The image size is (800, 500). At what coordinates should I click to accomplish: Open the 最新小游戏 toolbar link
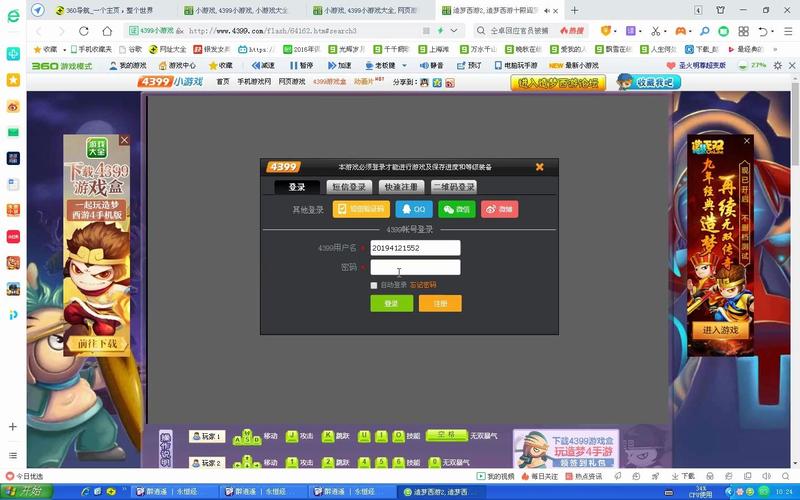[x=573, y=65]
